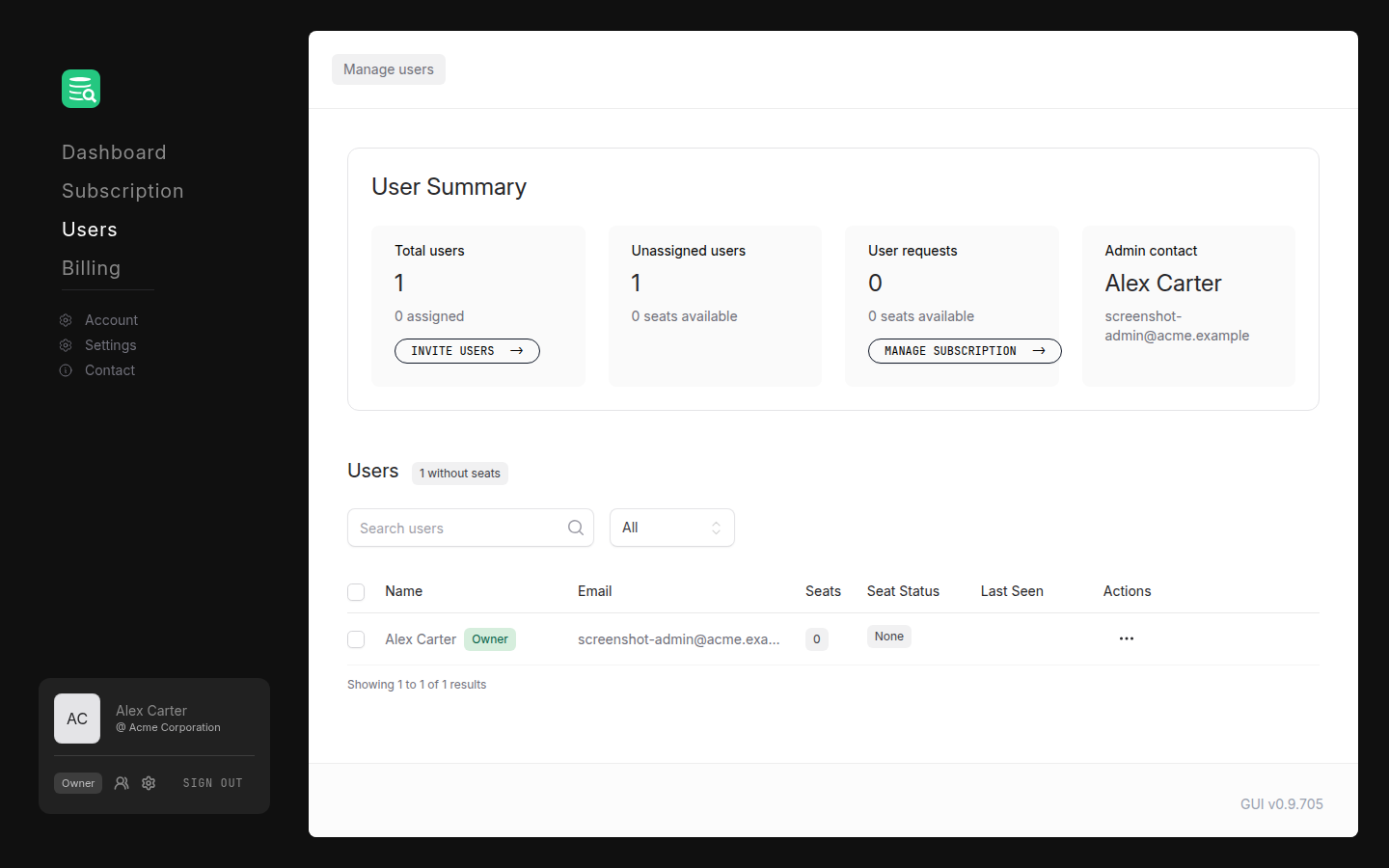Click the 1 without seats badge

[460, 474]
